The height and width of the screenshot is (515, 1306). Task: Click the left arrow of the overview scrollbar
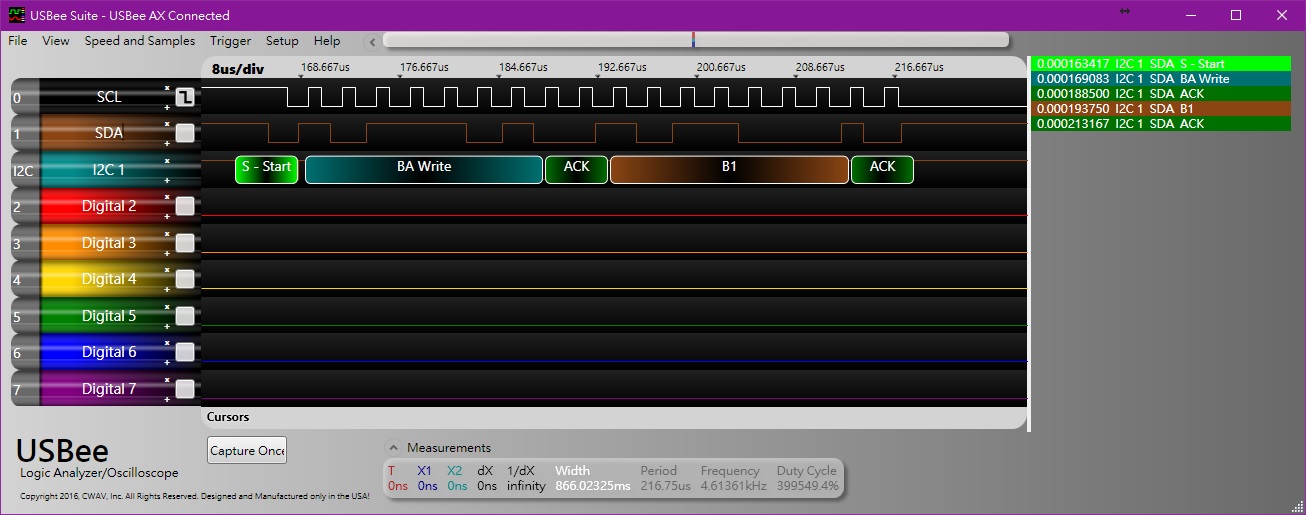point(372,41)
